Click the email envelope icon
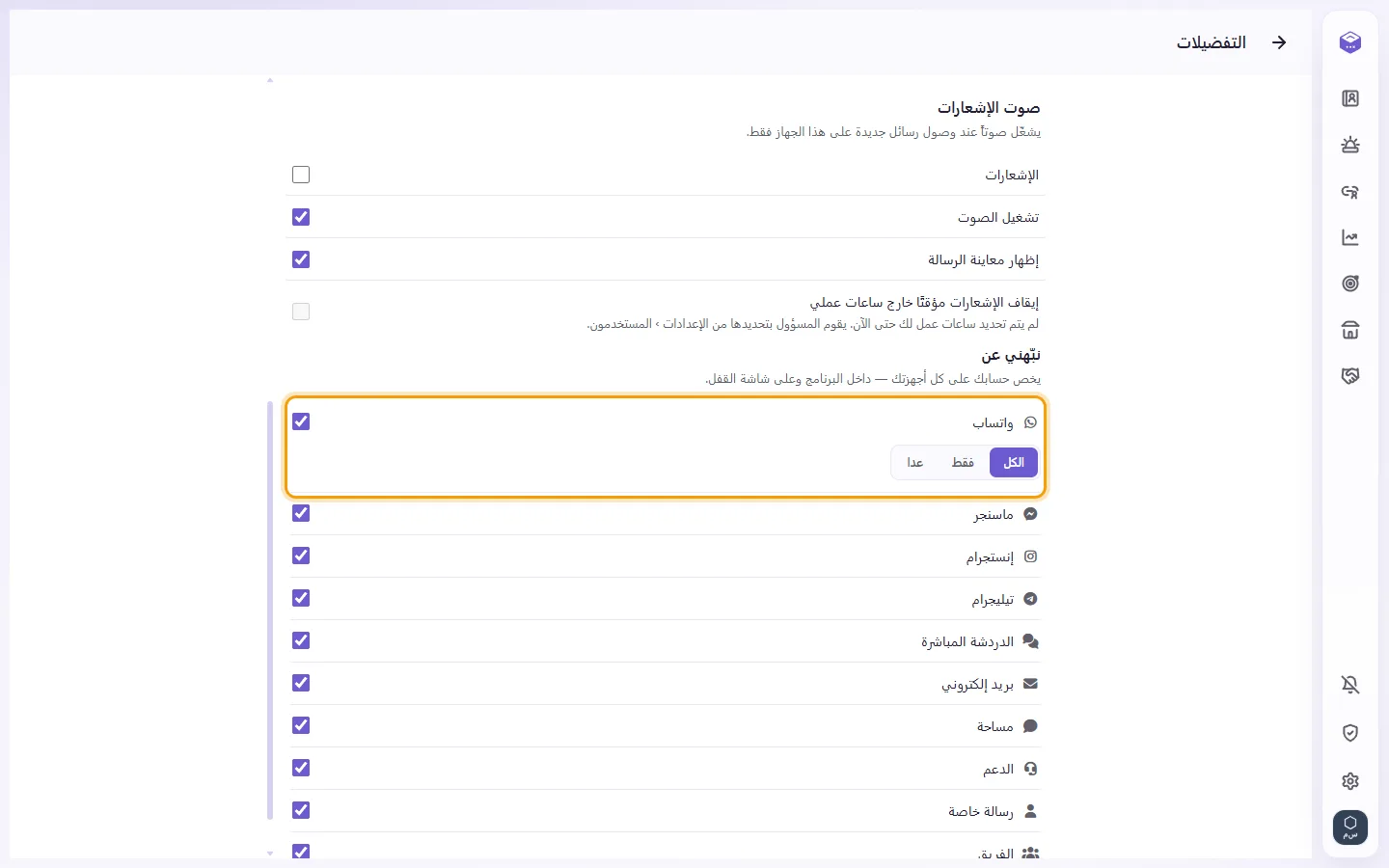The width and height of the screenshot is (1389, 868). (1030, 684)
